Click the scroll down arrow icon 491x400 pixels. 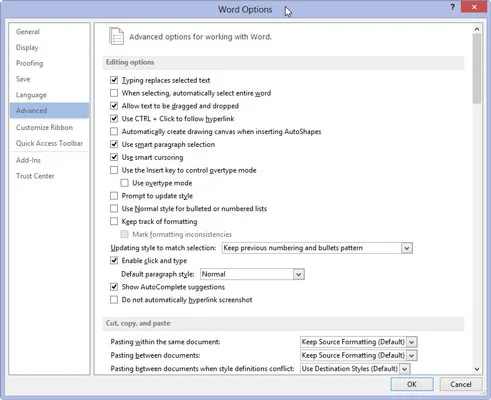coord(477,369)
